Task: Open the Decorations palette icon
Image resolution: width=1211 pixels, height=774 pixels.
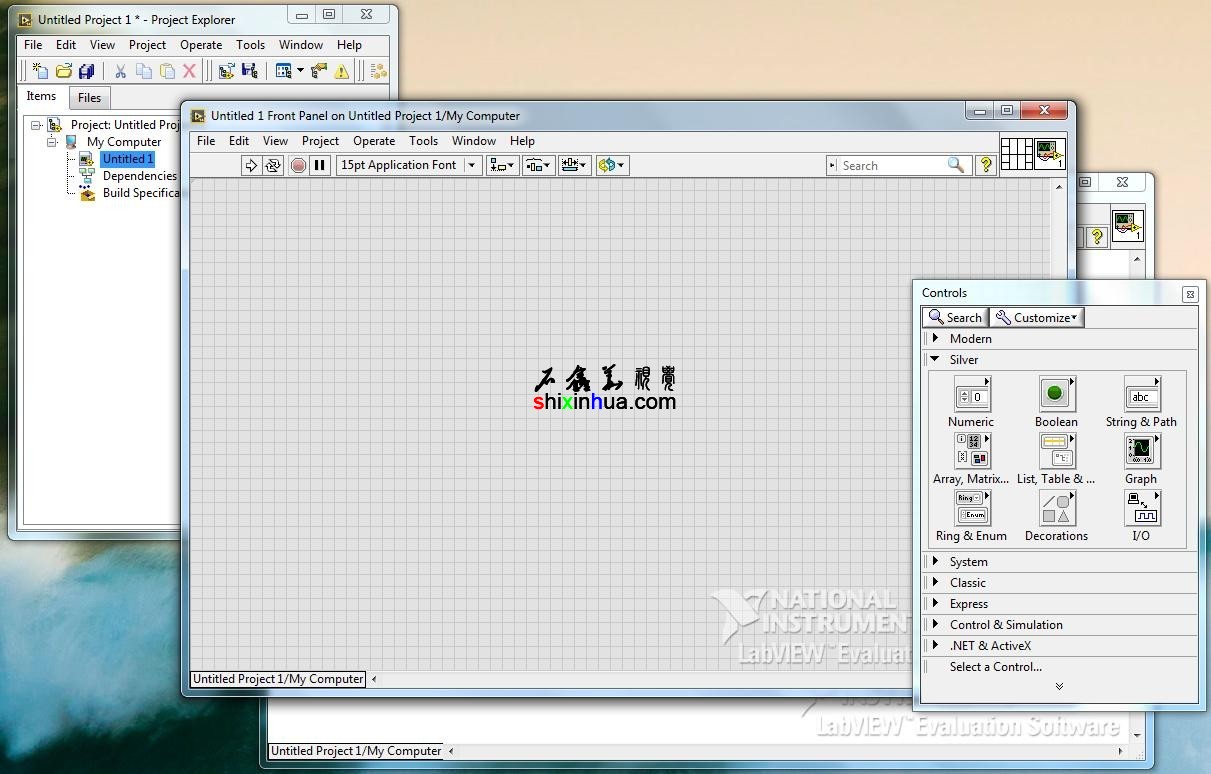Action: pos(1056,509)
